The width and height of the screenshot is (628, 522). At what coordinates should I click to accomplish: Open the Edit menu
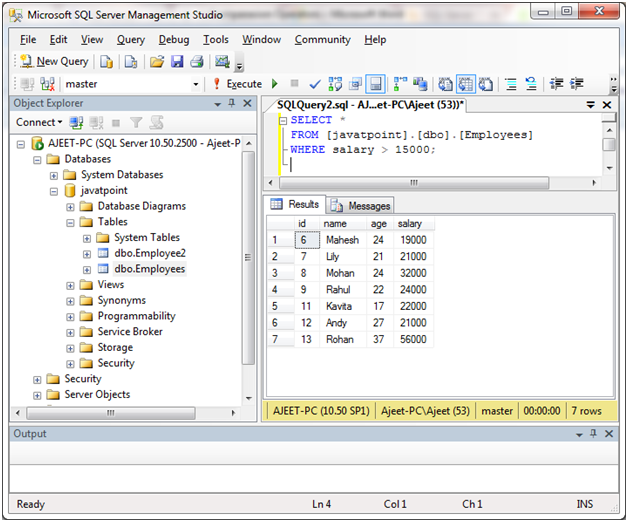pyautogui.click(x=58, y=40)
